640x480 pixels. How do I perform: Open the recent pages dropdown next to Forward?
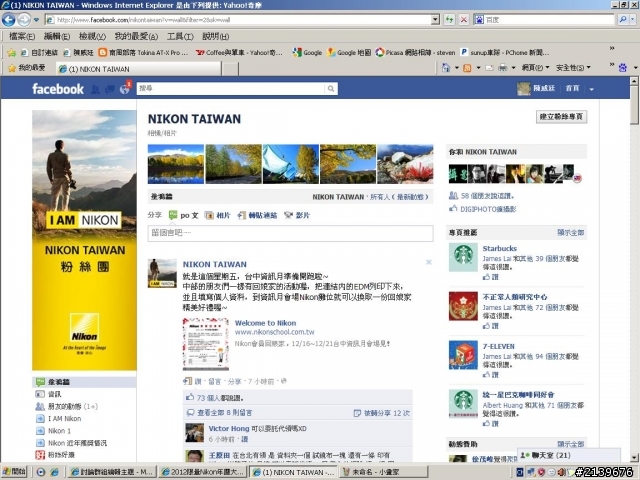pos(36,20)
